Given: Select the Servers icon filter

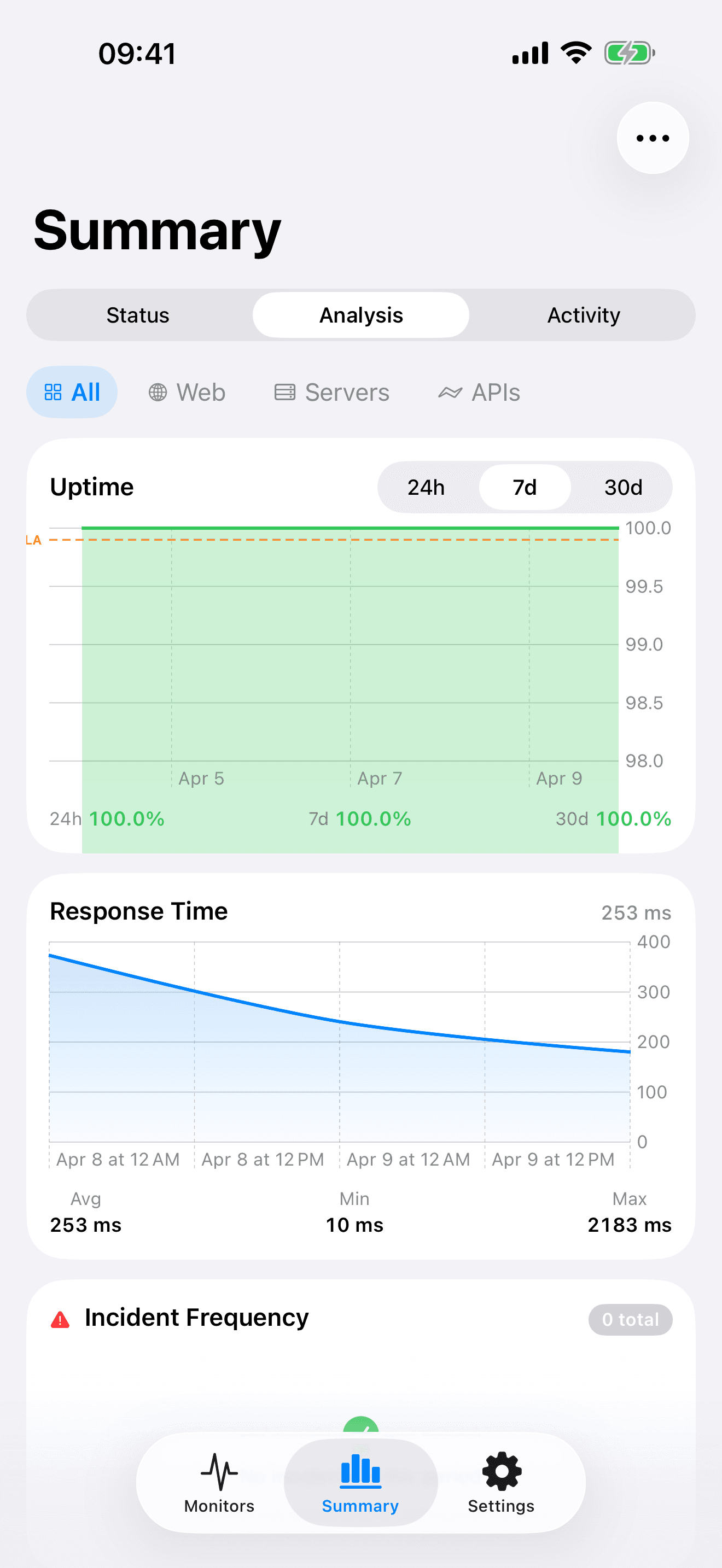Looking at the screenshot, I should (x=286, y=392).
